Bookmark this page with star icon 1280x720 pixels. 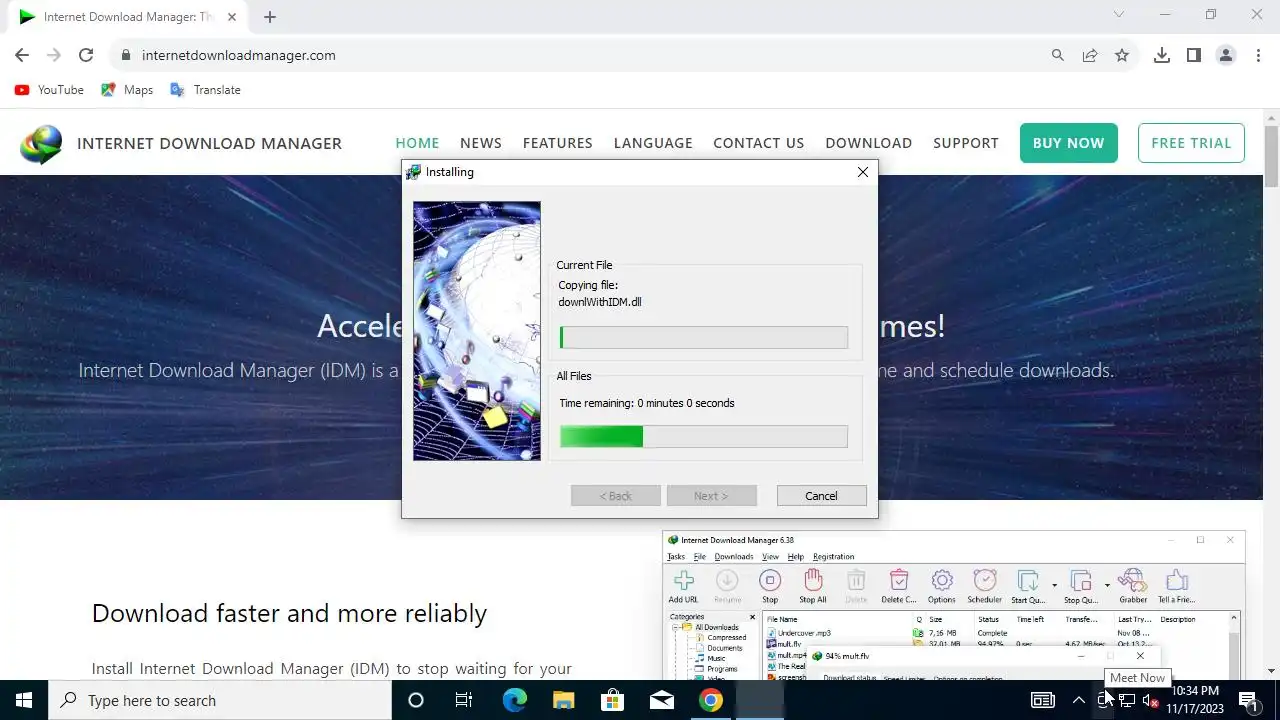(1122, 55)
